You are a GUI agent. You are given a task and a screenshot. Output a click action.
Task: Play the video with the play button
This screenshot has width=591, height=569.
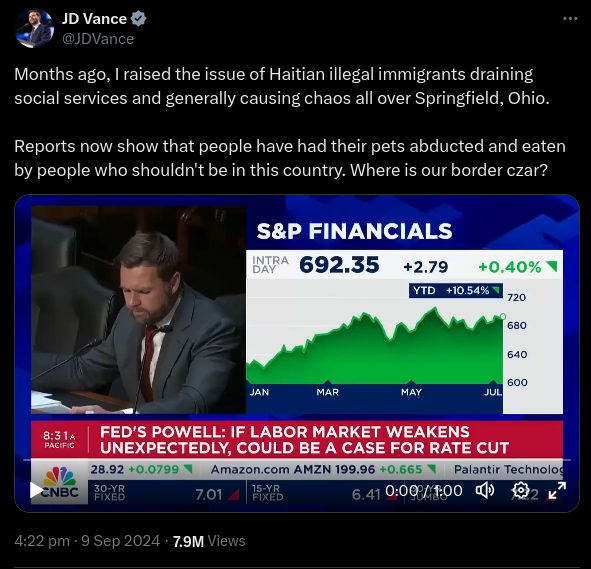37,490
